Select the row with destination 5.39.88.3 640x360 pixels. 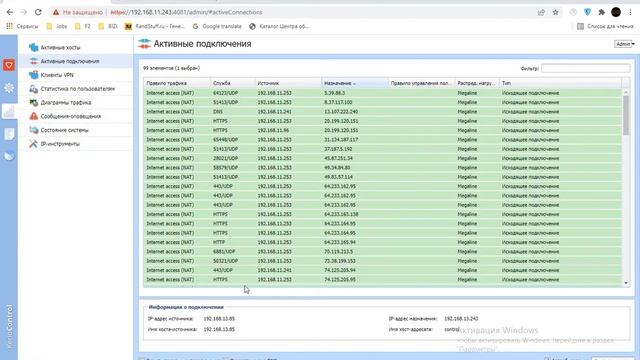(x=382, y=93)
